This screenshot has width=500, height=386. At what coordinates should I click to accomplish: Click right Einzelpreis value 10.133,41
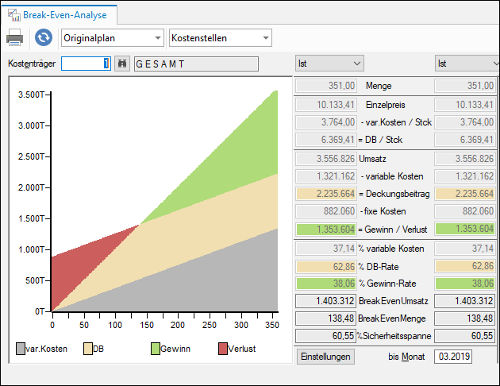pyautogui.click(x=465, y=105)
